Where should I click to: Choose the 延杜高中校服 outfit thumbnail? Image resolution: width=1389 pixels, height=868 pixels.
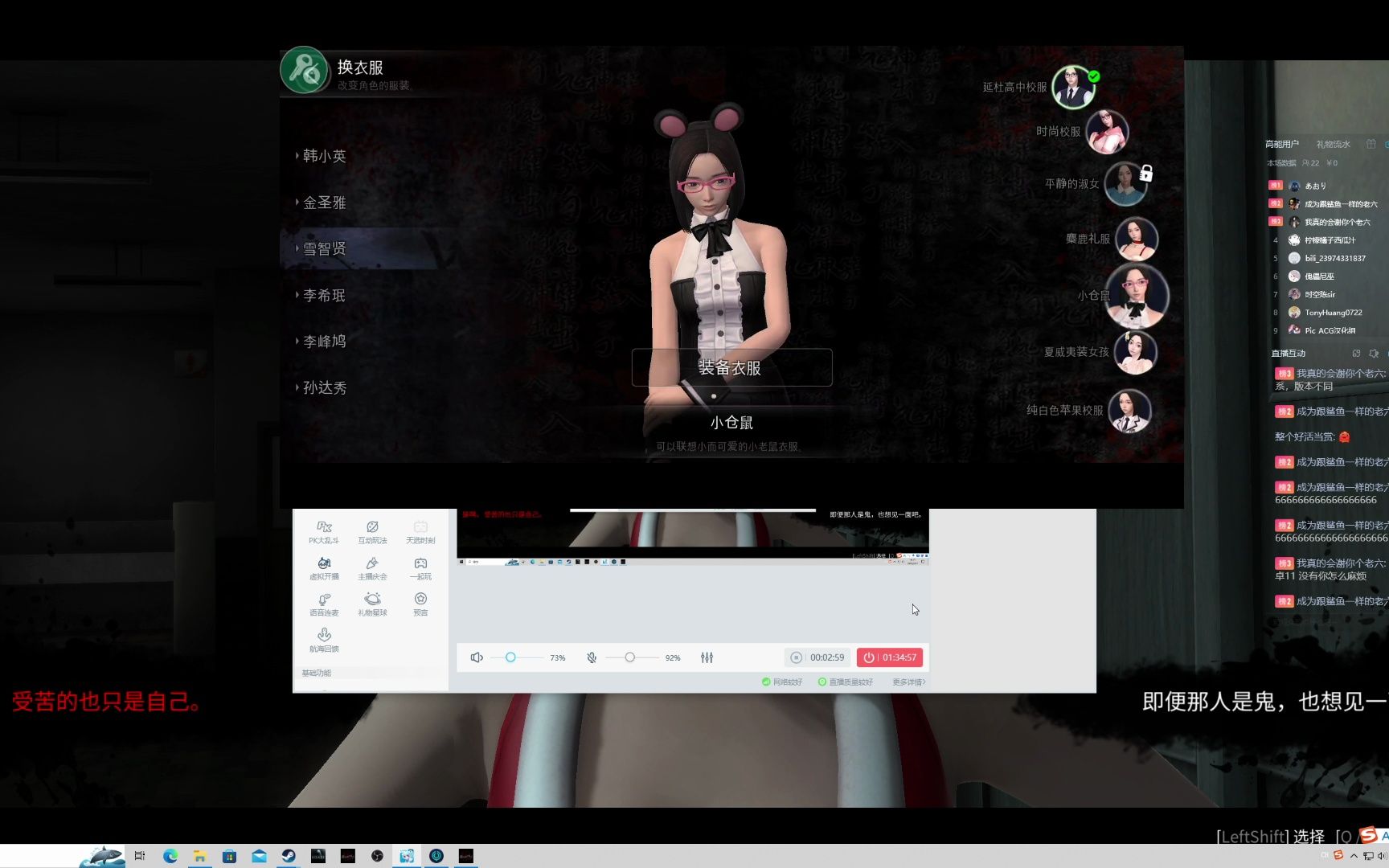(1075, 87)
